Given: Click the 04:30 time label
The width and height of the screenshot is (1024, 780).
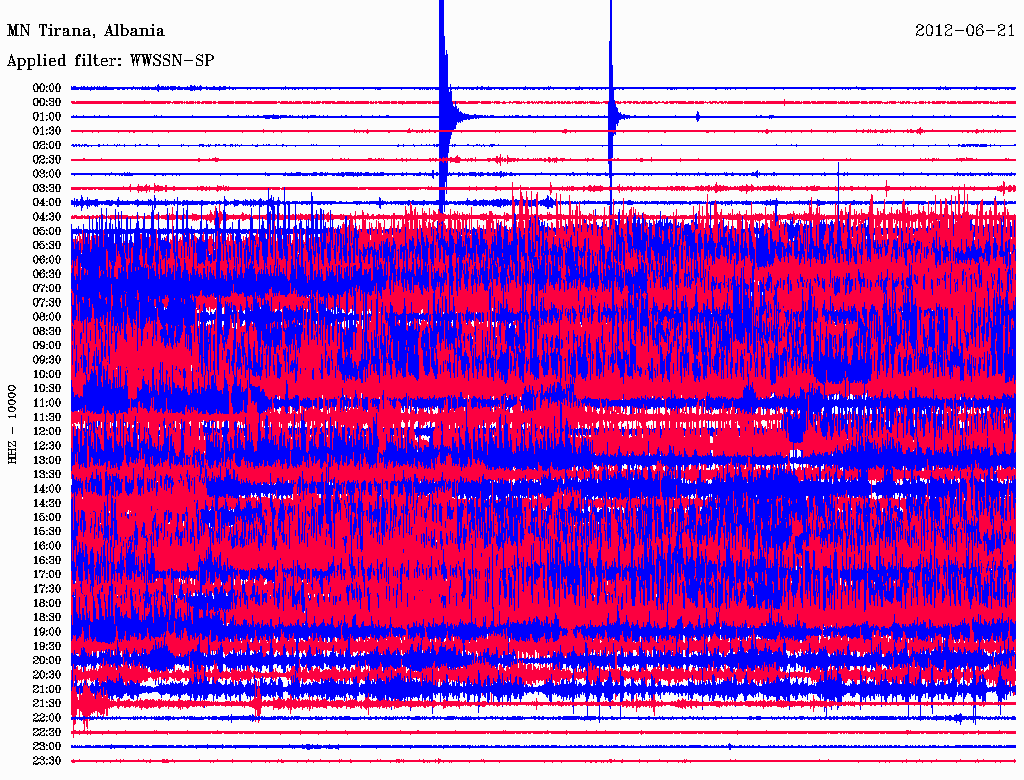Looking at the screenshot, I should tap(47, 217).
